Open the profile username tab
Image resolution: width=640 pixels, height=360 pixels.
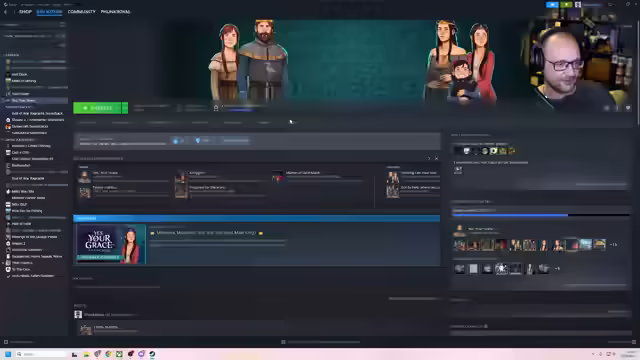(116, 12)
